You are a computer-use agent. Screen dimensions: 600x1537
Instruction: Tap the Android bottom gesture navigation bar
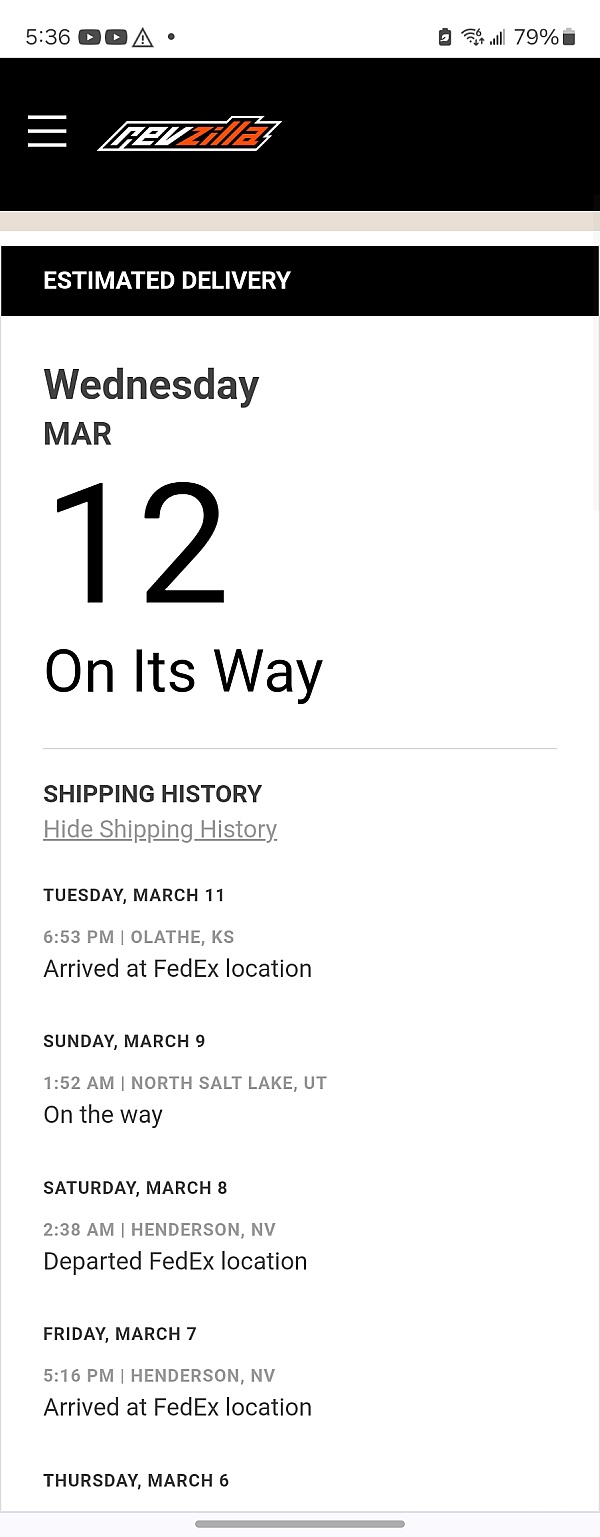300,1524
